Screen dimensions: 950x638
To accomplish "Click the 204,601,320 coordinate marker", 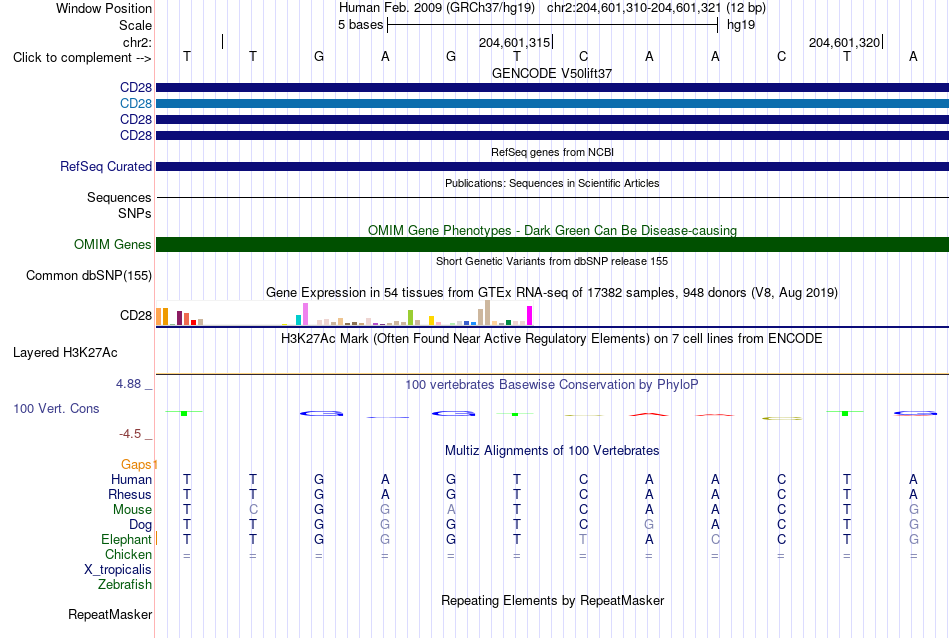I will [x=844, y=42].
